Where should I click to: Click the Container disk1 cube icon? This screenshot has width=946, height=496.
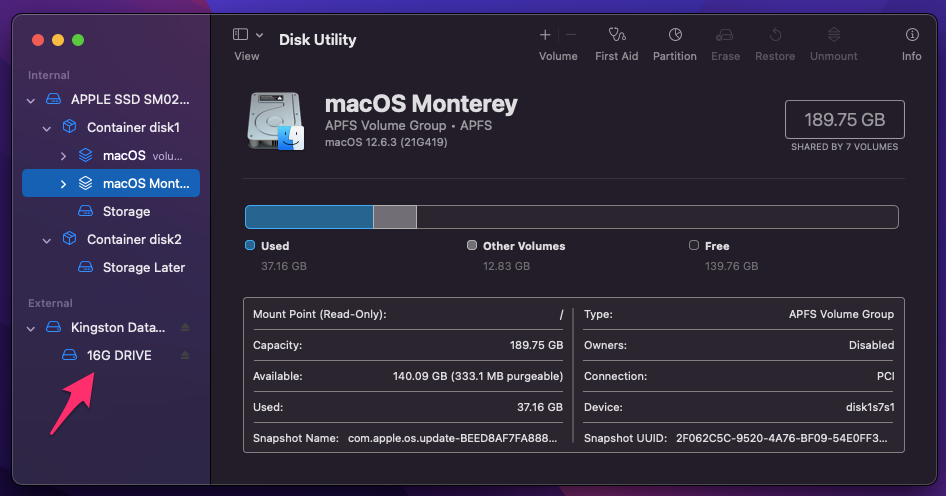pyautogui.click(x=69, y=127)
